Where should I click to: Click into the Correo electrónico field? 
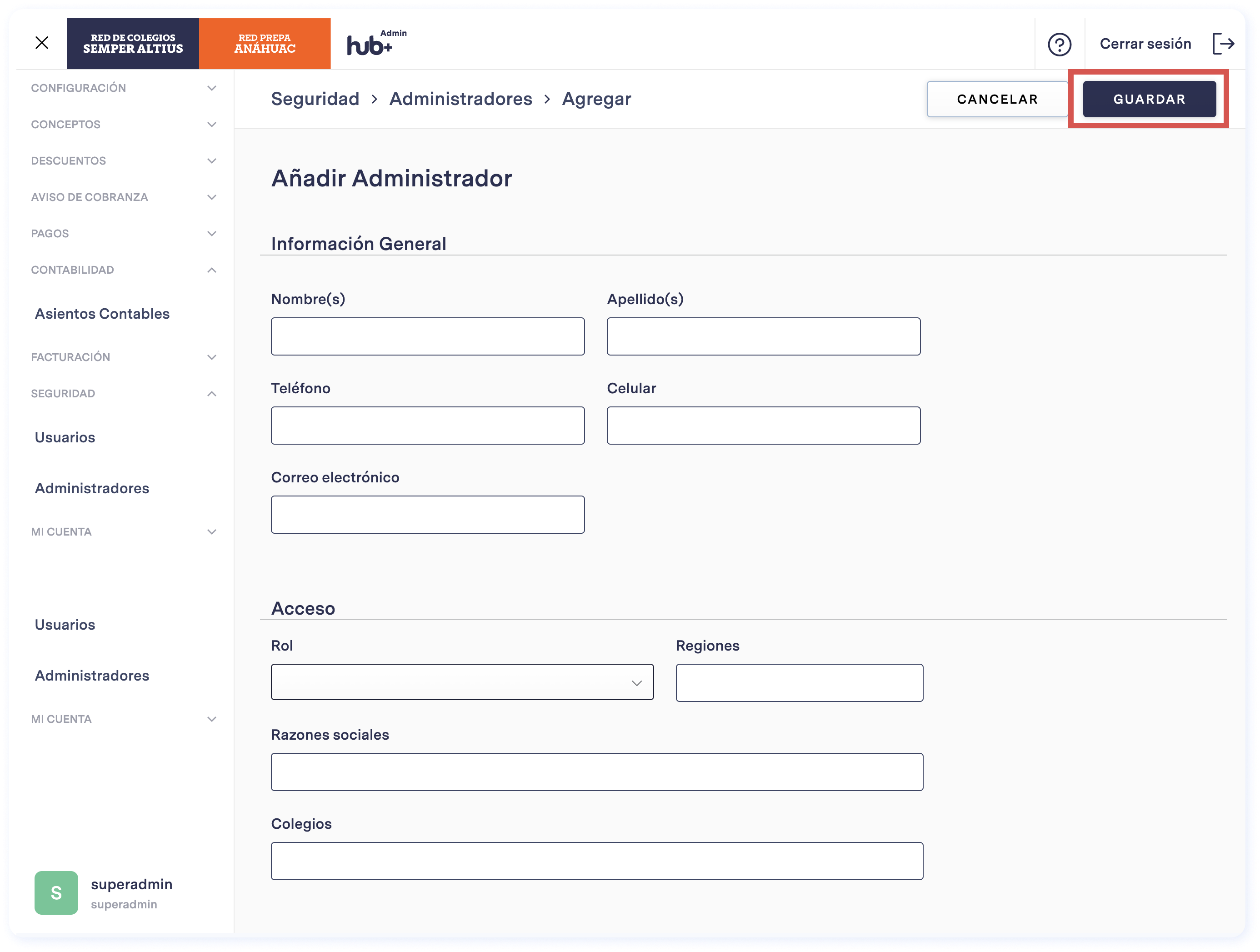[428, 515]
